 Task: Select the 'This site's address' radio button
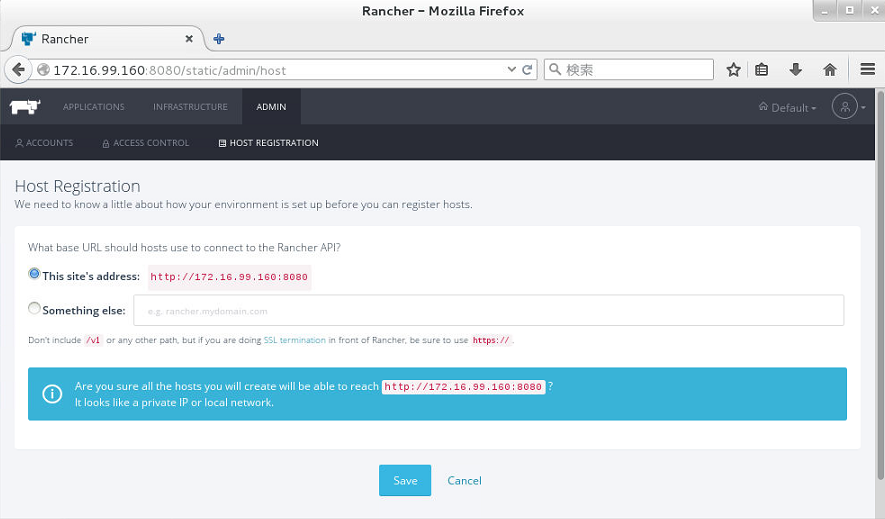[34, 274]
